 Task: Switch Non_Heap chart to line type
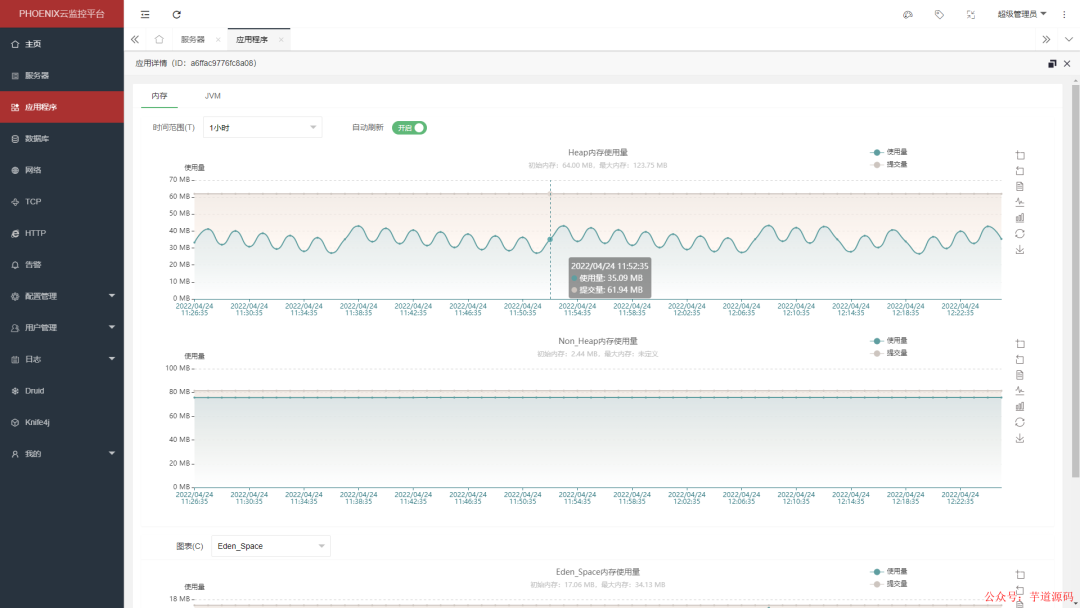click(x=1020, y=391)
